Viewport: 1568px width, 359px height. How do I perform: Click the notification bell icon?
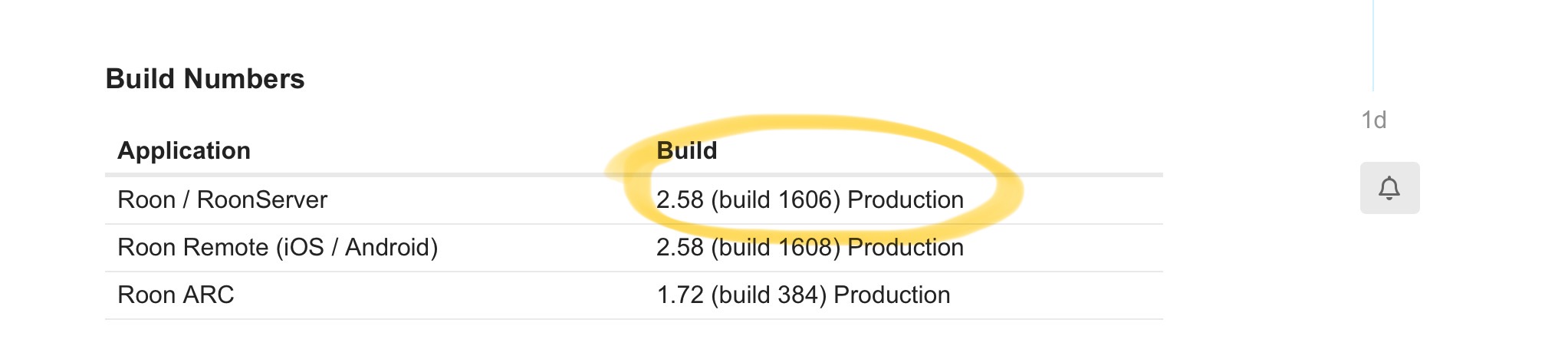pos(1389,188)
